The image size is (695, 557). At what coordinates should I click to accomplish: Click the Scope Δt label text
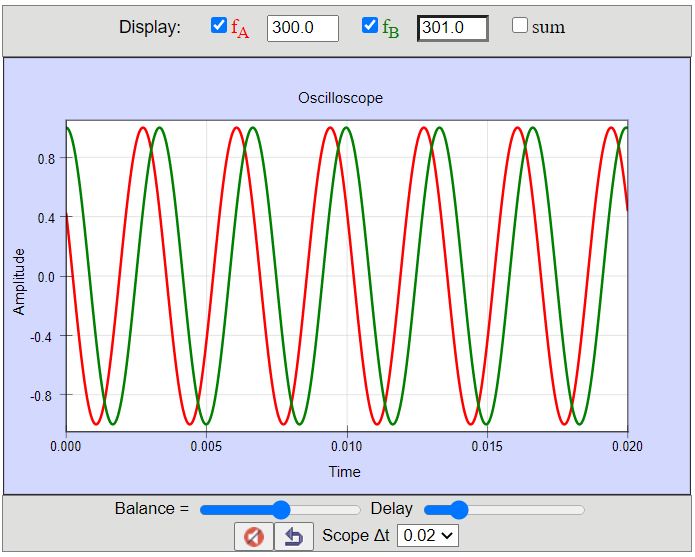point(356,535)
